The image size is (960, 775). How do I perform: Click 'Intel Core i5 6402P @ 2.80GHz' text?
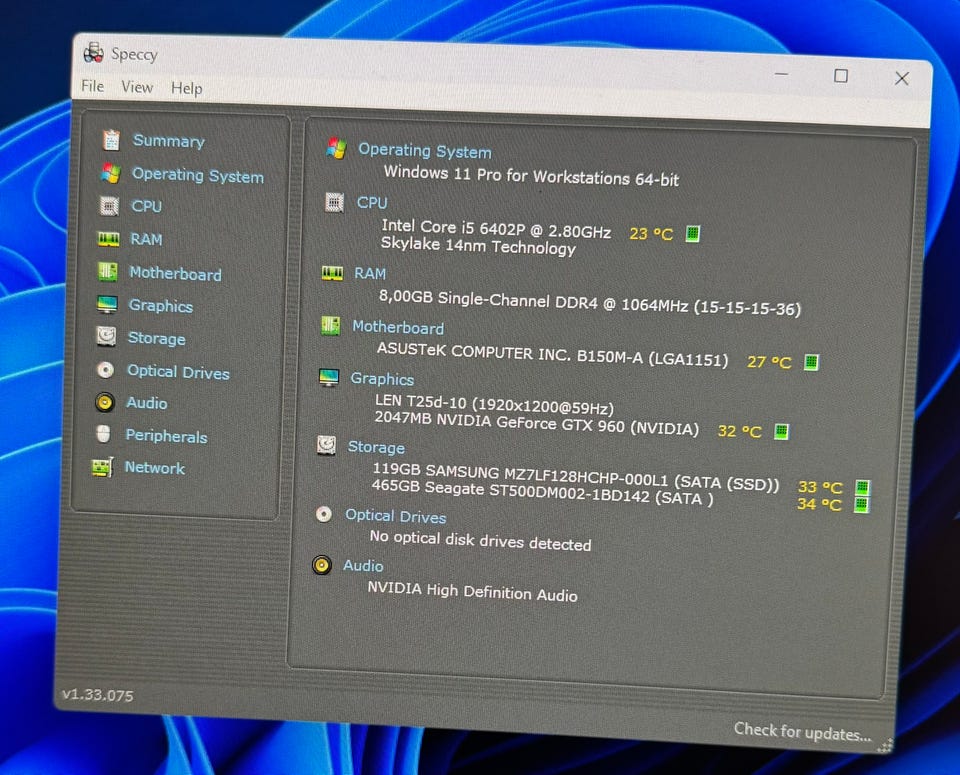tap(496, 228)
